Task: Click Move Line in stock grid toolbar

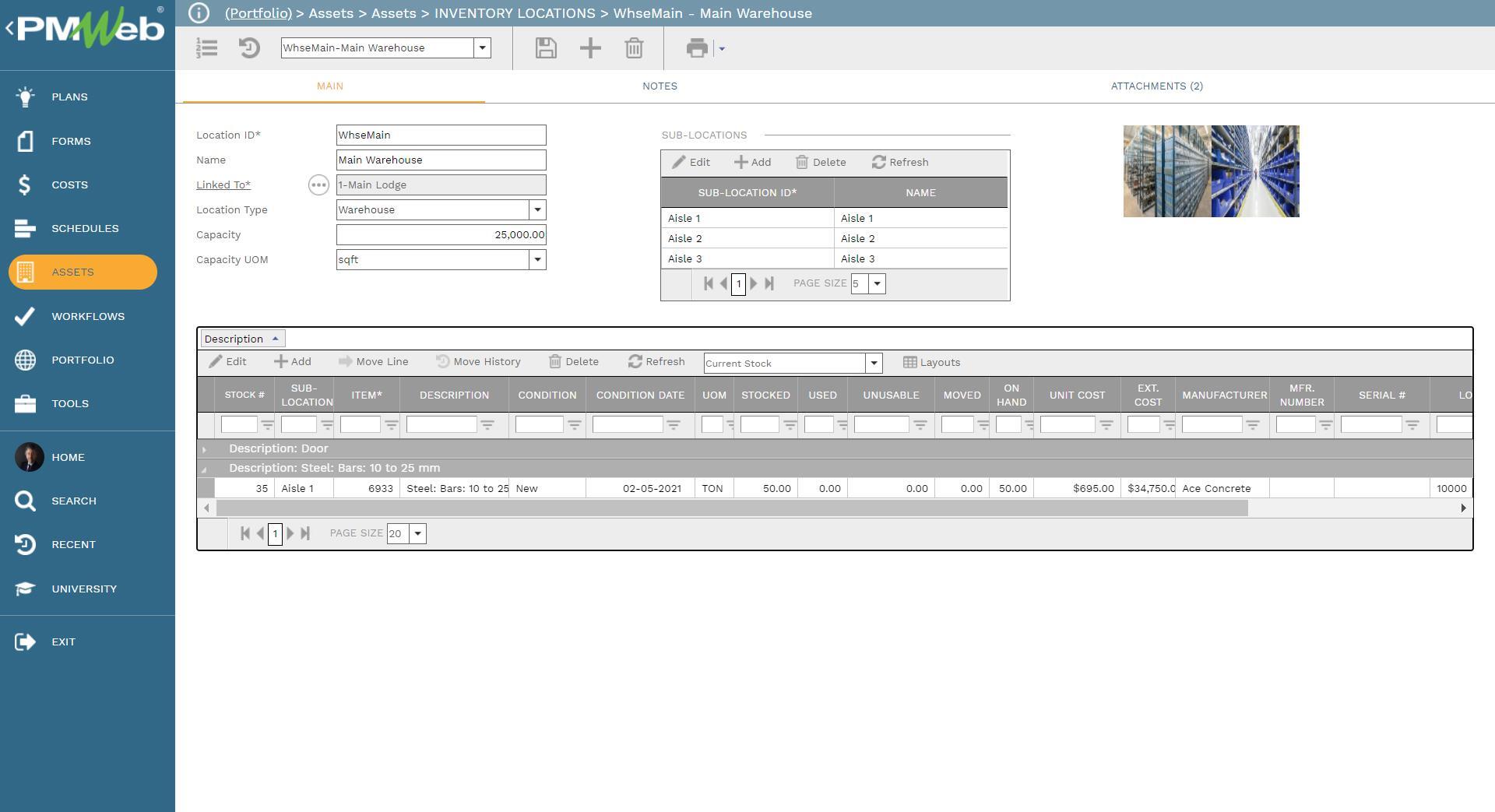Action: (x=374, y=362)
